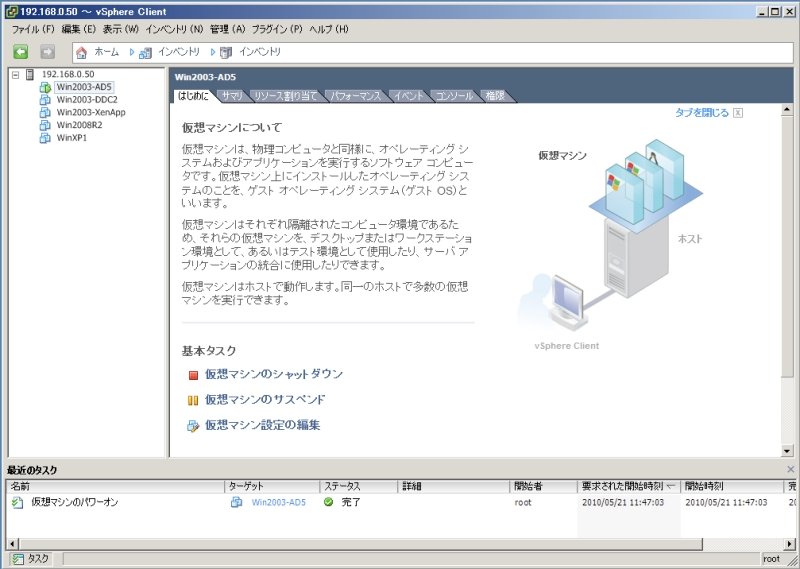Viewport: 800px width, 569px height.
Task: Switch to the サマリ tab
Action: pyautogui.click(x=232, y=95)
